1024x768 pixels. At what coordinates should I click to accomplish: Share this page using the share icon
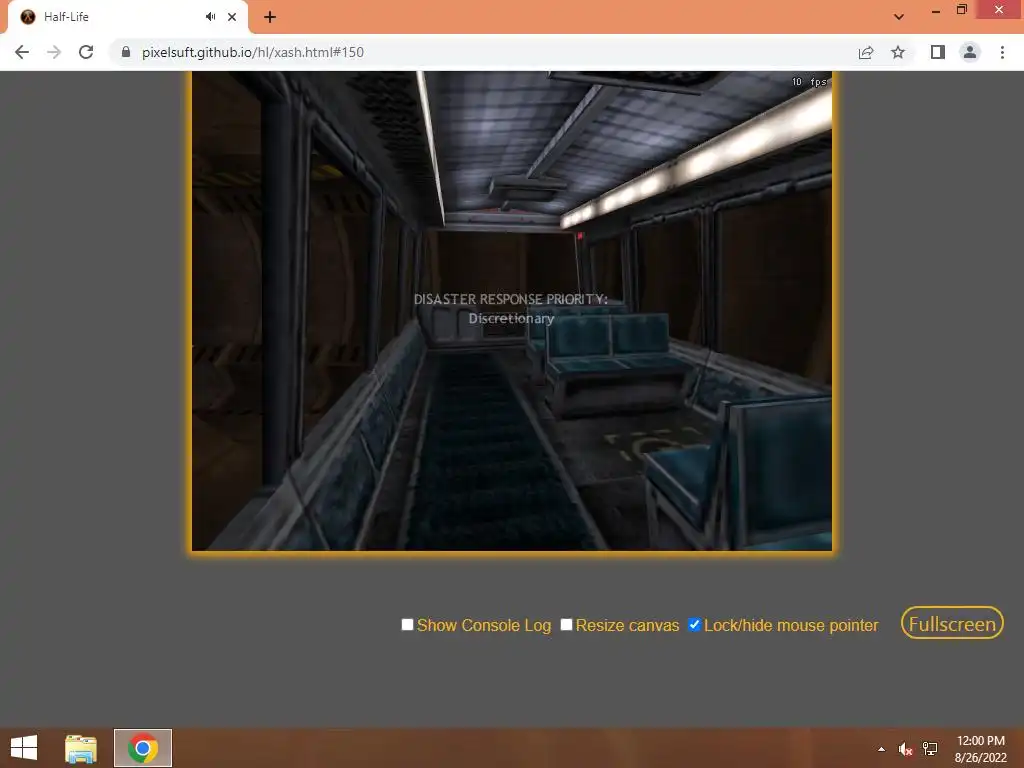point(866,52)
